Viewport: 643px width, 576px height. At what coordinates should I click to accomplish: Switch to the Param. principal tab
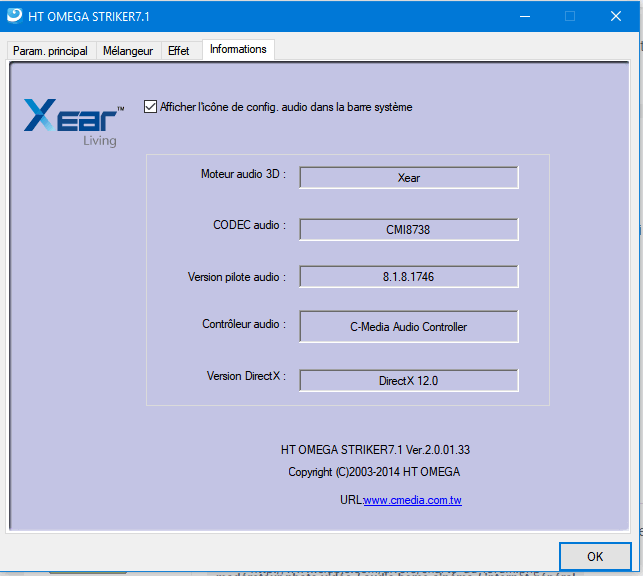click(x=51, y=51)
